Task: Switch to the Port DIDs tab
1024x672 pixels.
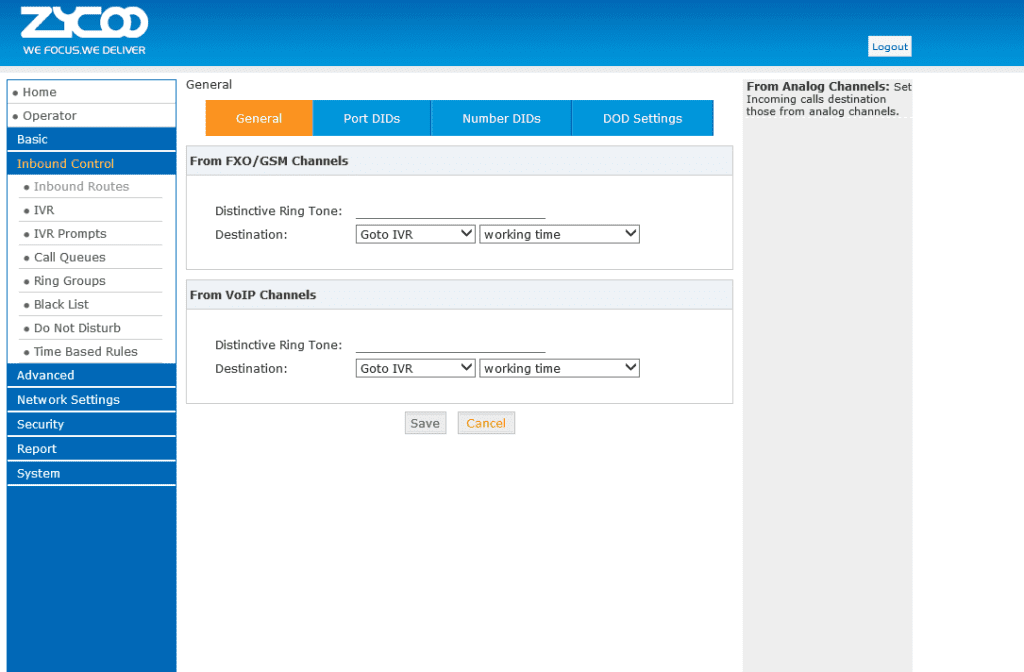Action: coord(371,118)
